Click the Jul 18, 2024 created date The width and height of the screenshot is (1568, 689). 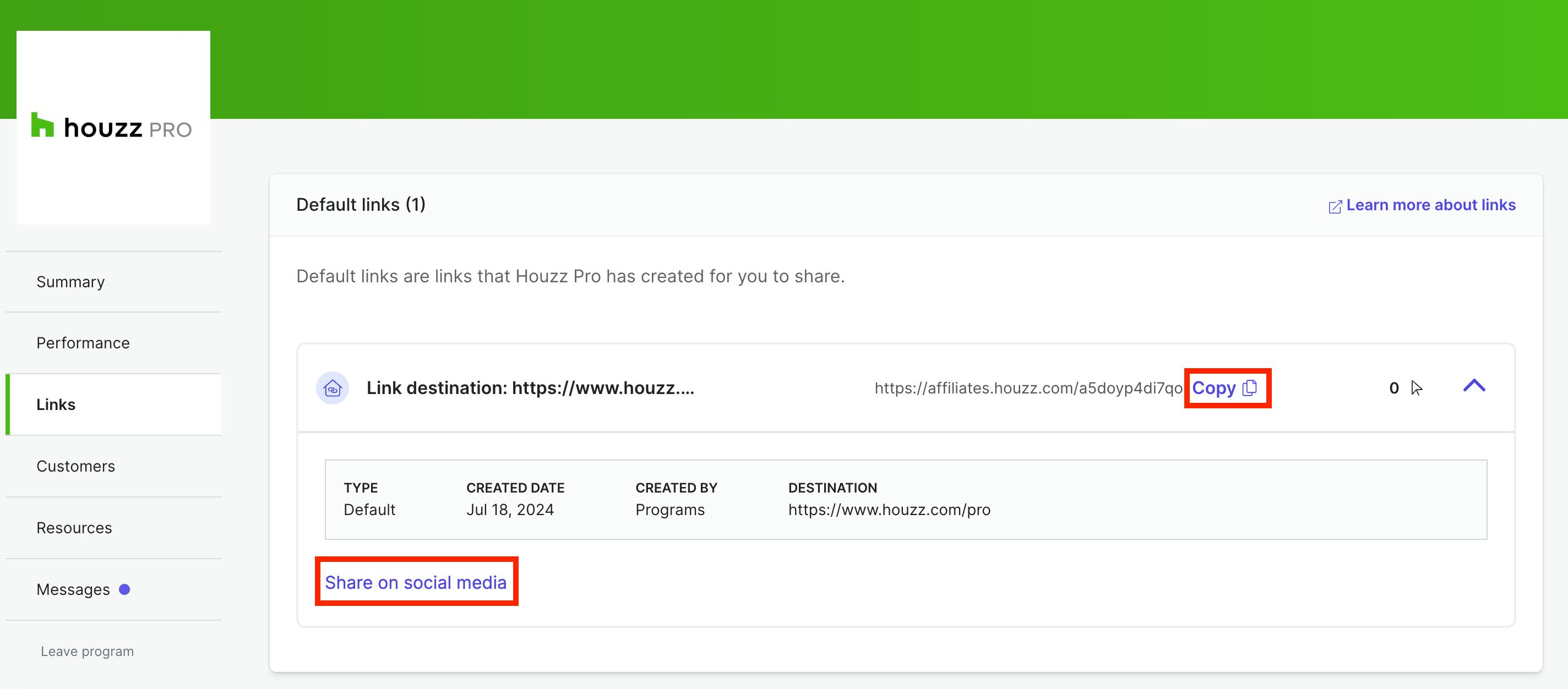(510, 510)
